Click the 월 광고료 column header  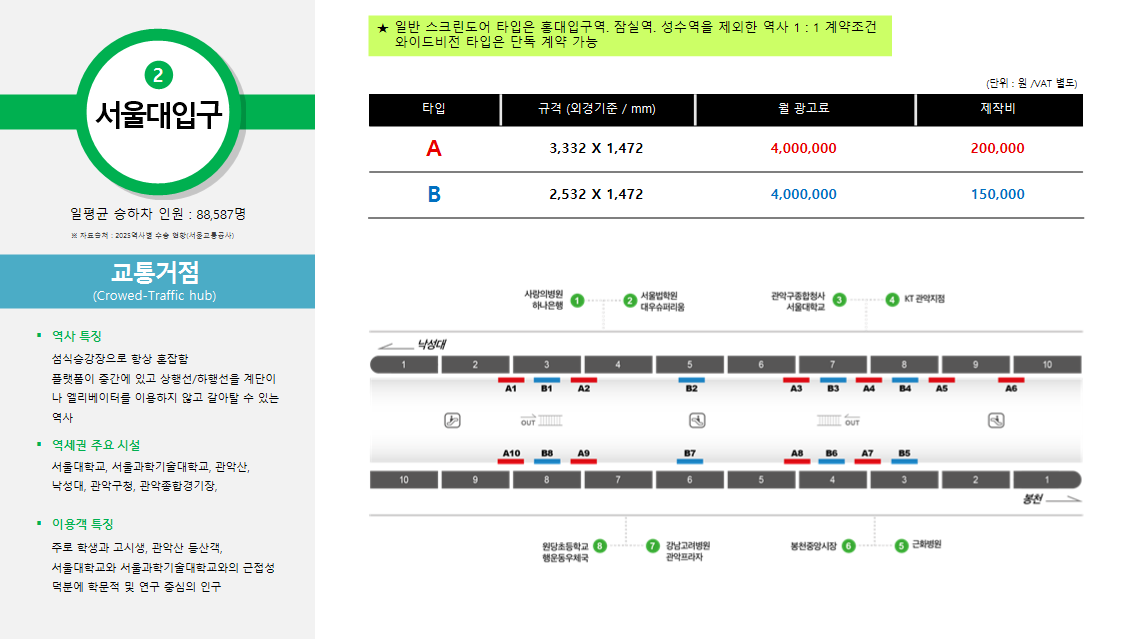click(x=804, y=109)
